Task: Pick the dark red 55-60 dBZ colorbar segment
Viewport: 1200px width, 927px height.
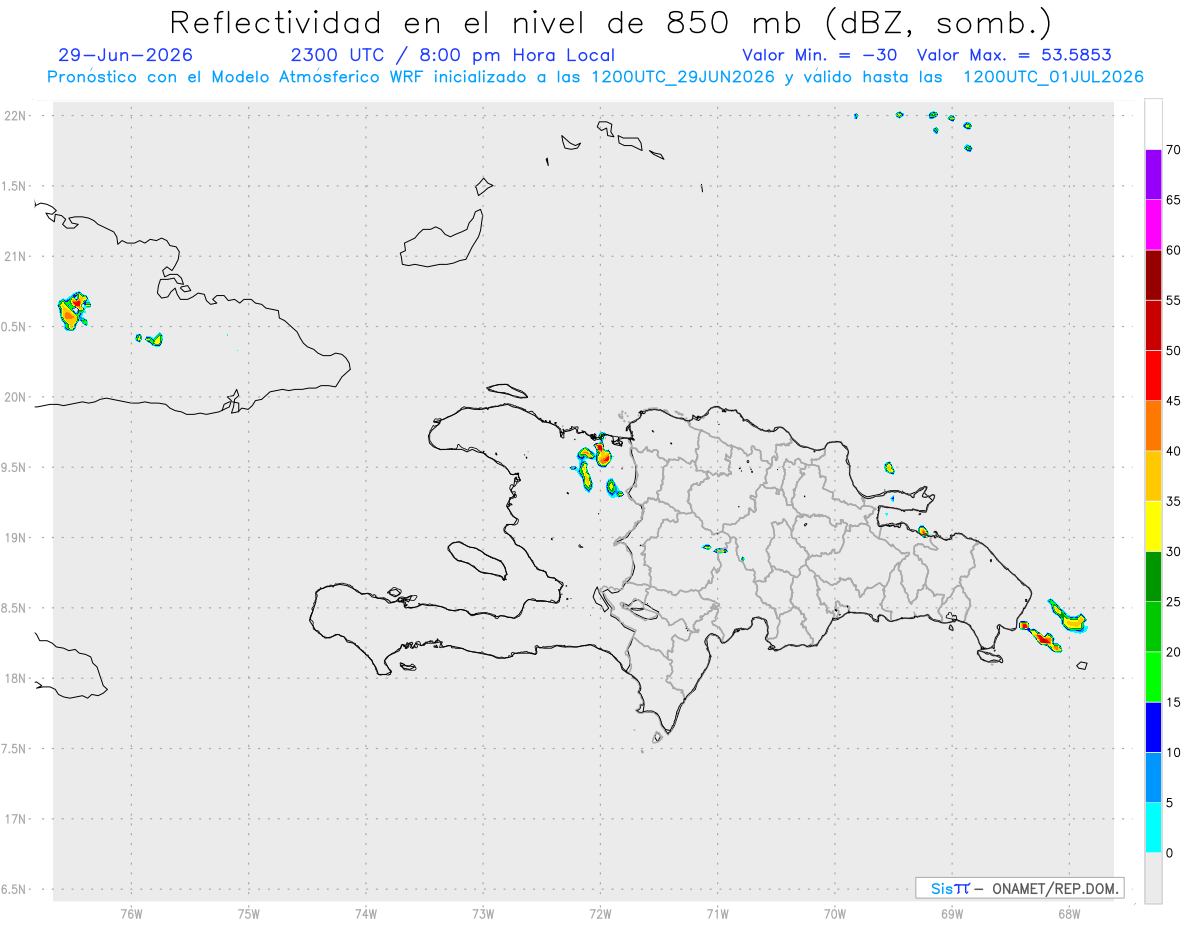Action: point(1153,275)
